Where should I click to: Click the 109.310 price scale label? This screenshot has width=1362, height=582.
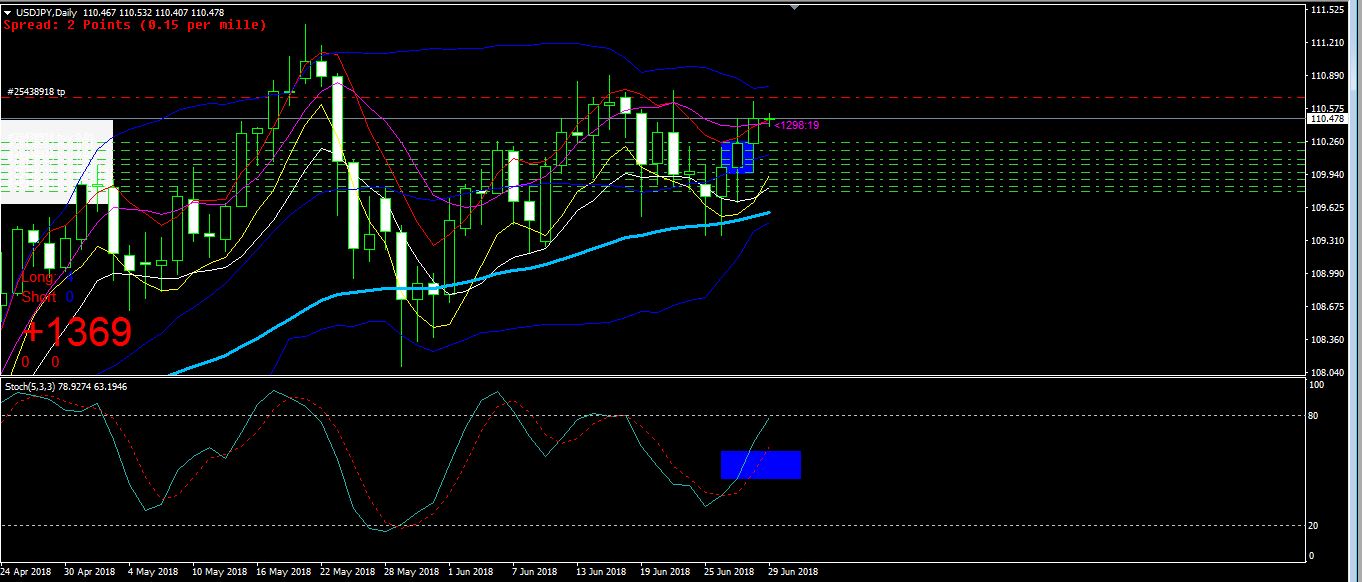[1327, 241]
